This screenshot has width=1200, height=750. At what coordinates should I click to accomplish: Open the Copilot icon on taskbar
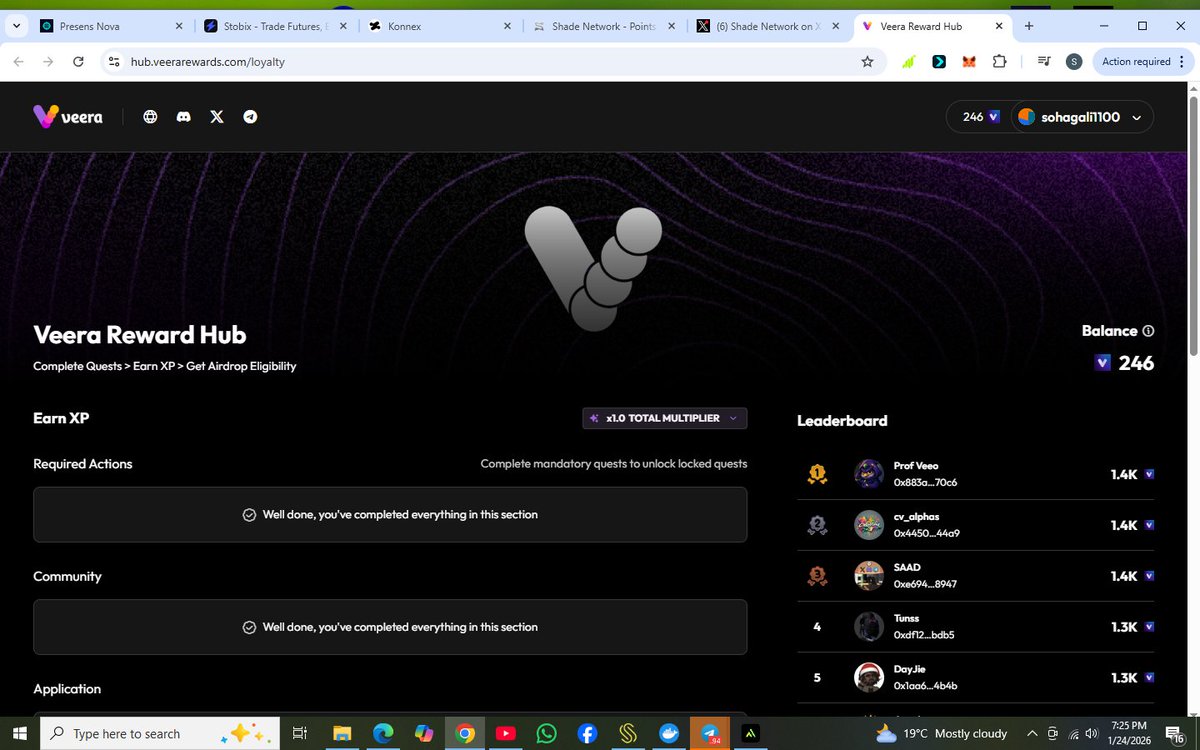424,733
